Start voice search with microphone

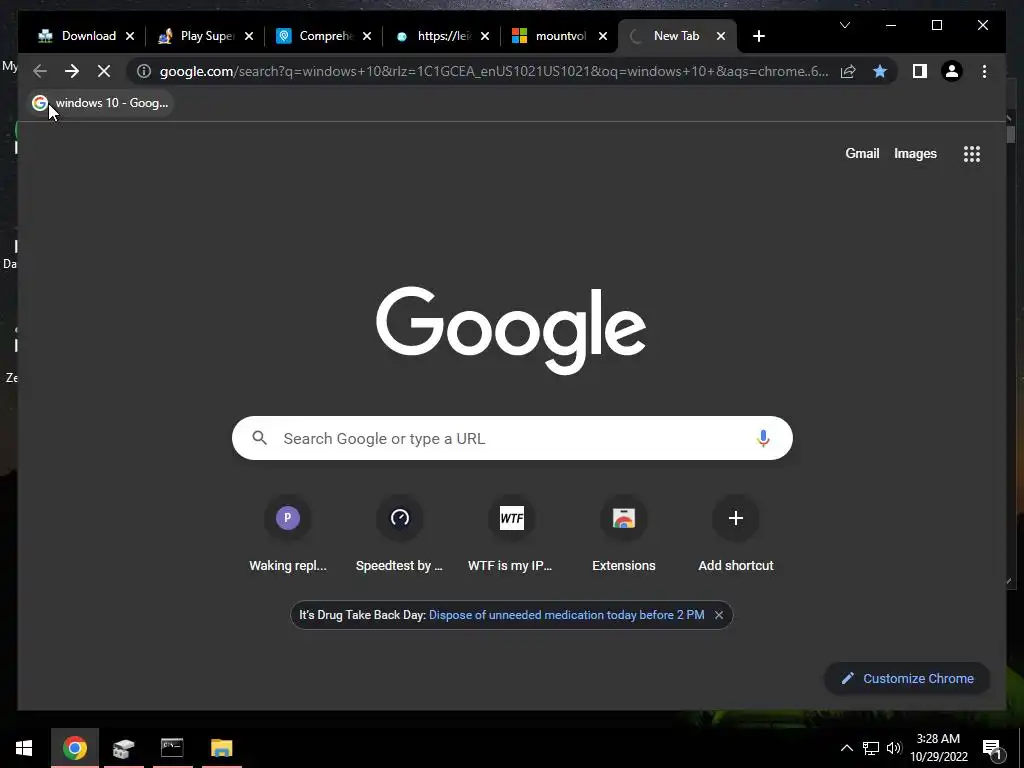tap(763, 438)
